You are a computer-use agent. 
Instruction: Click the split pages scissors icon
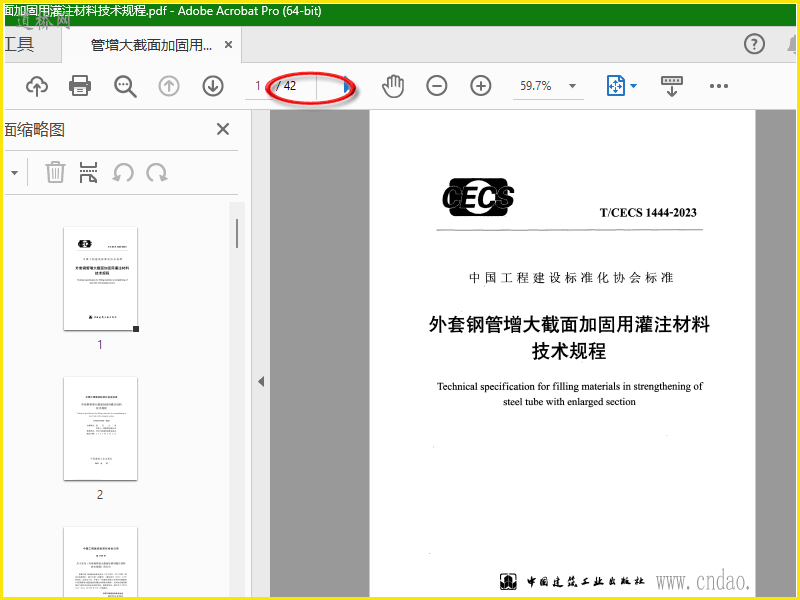88,172
